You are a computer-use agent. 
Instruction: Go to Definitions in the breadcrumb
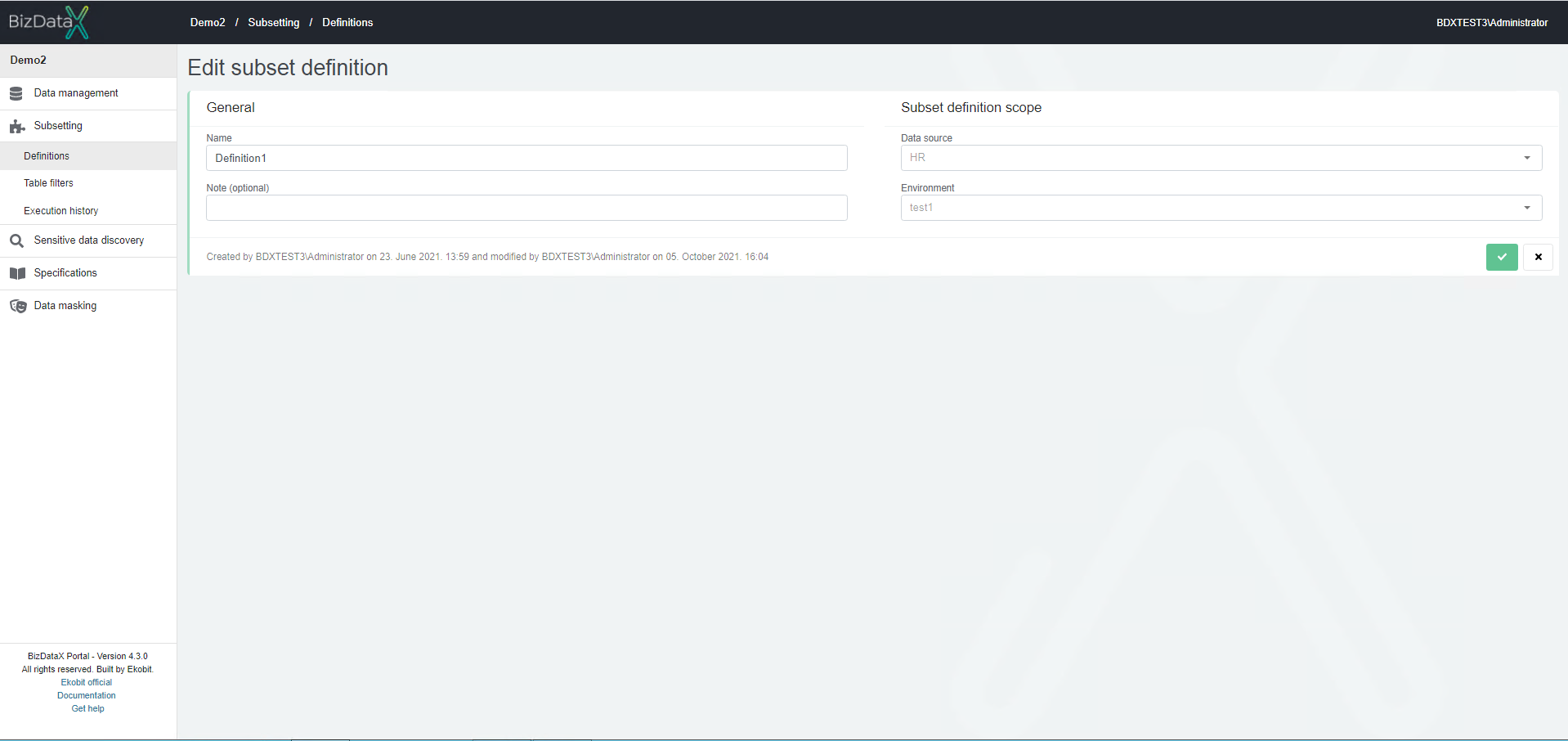tap(347, 23)
